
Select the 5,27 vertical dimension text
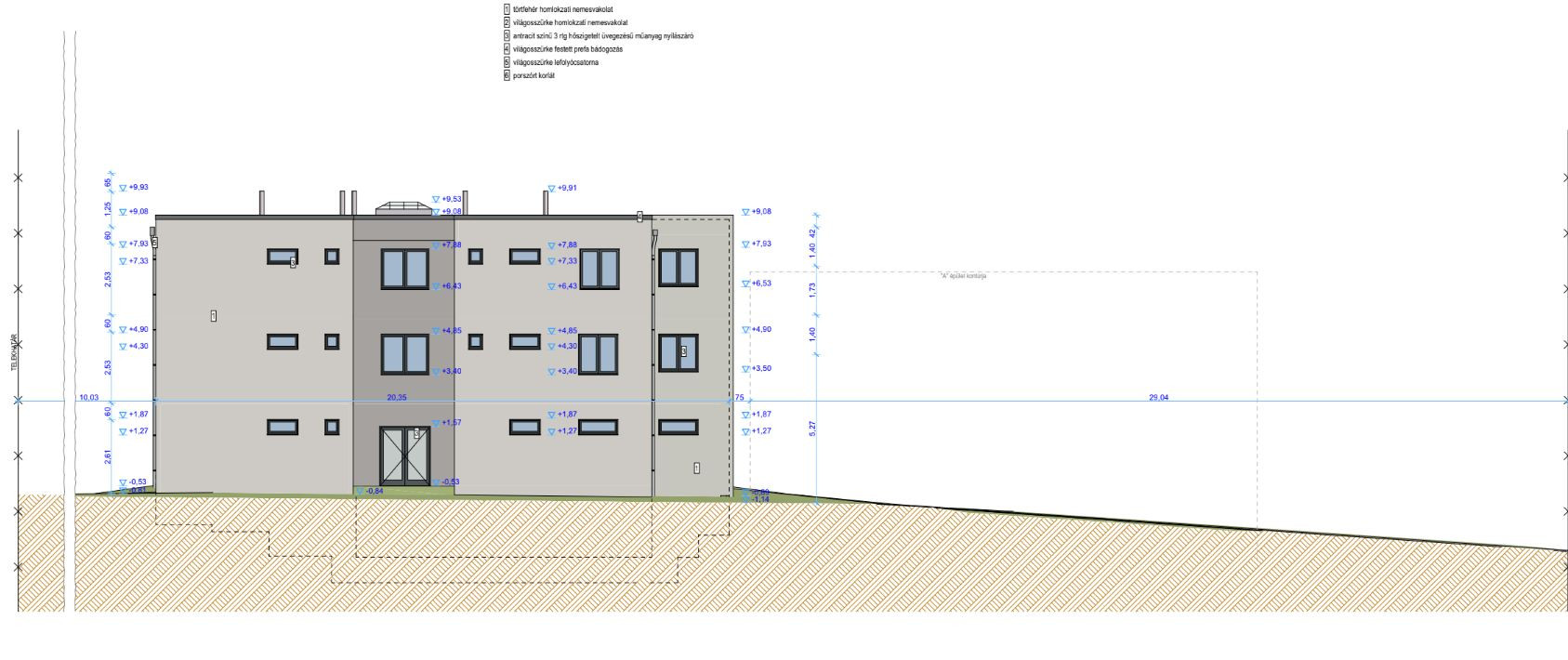click(812, 429)
